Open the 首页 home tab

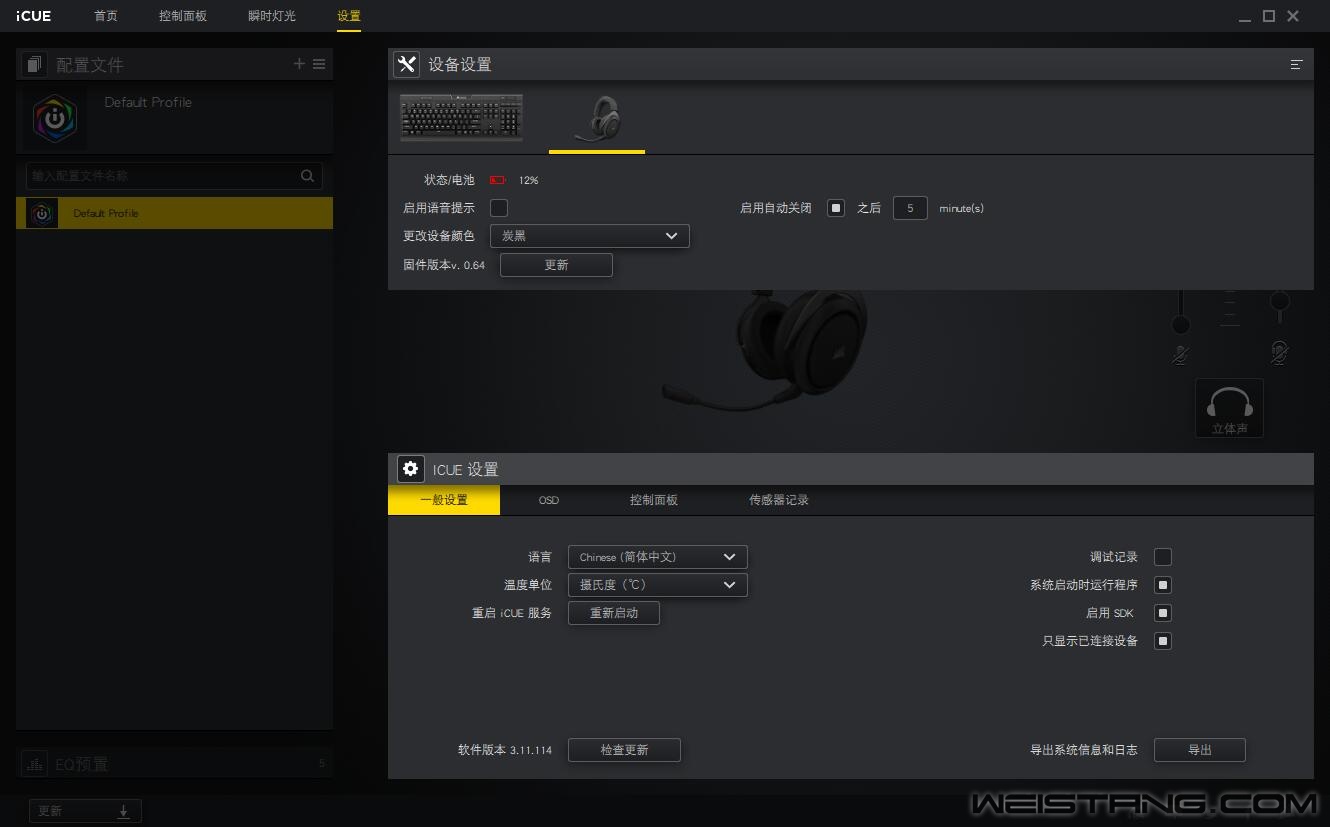106,16
